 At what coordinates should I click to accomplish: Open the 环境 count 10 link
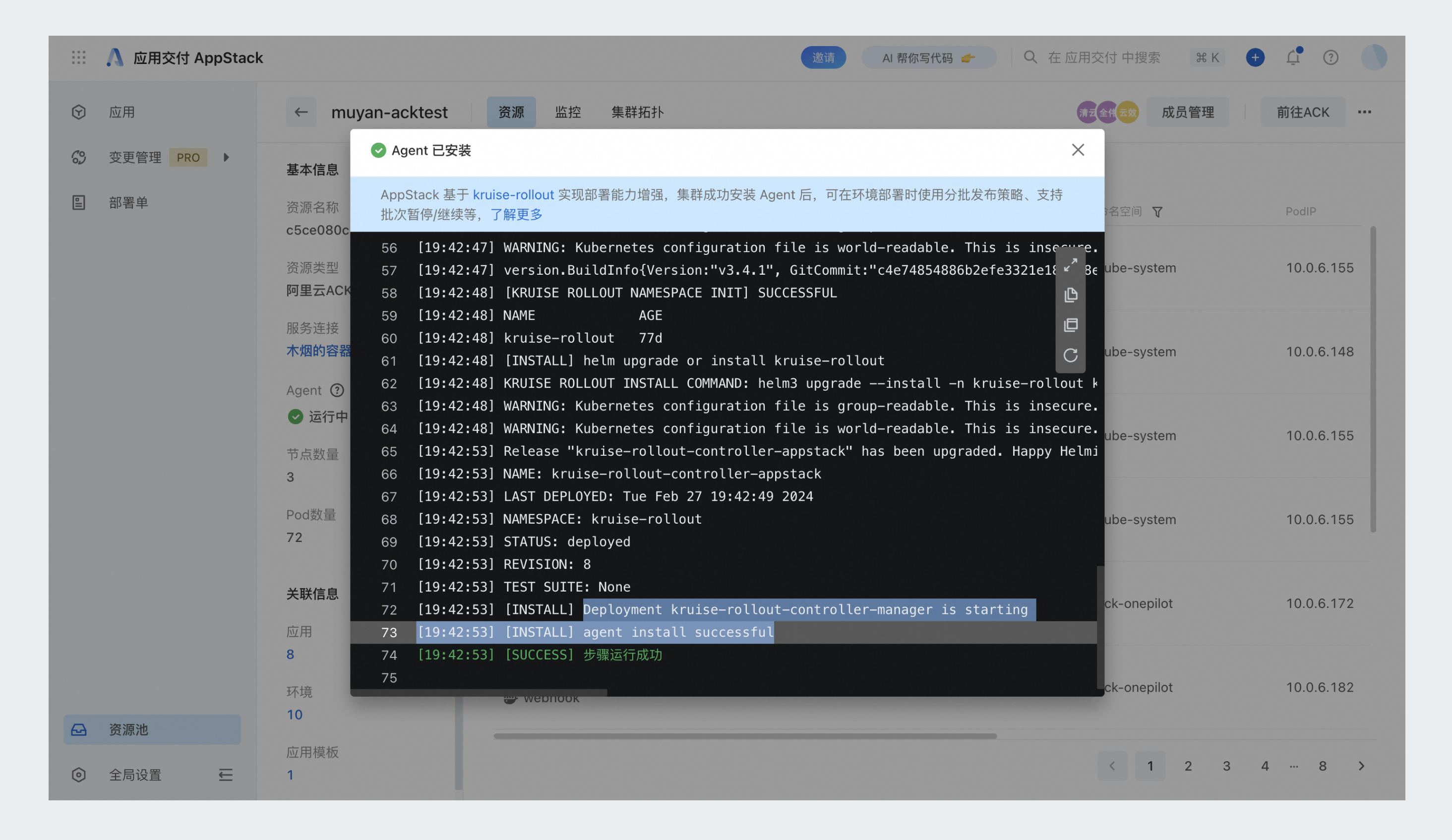295,715
